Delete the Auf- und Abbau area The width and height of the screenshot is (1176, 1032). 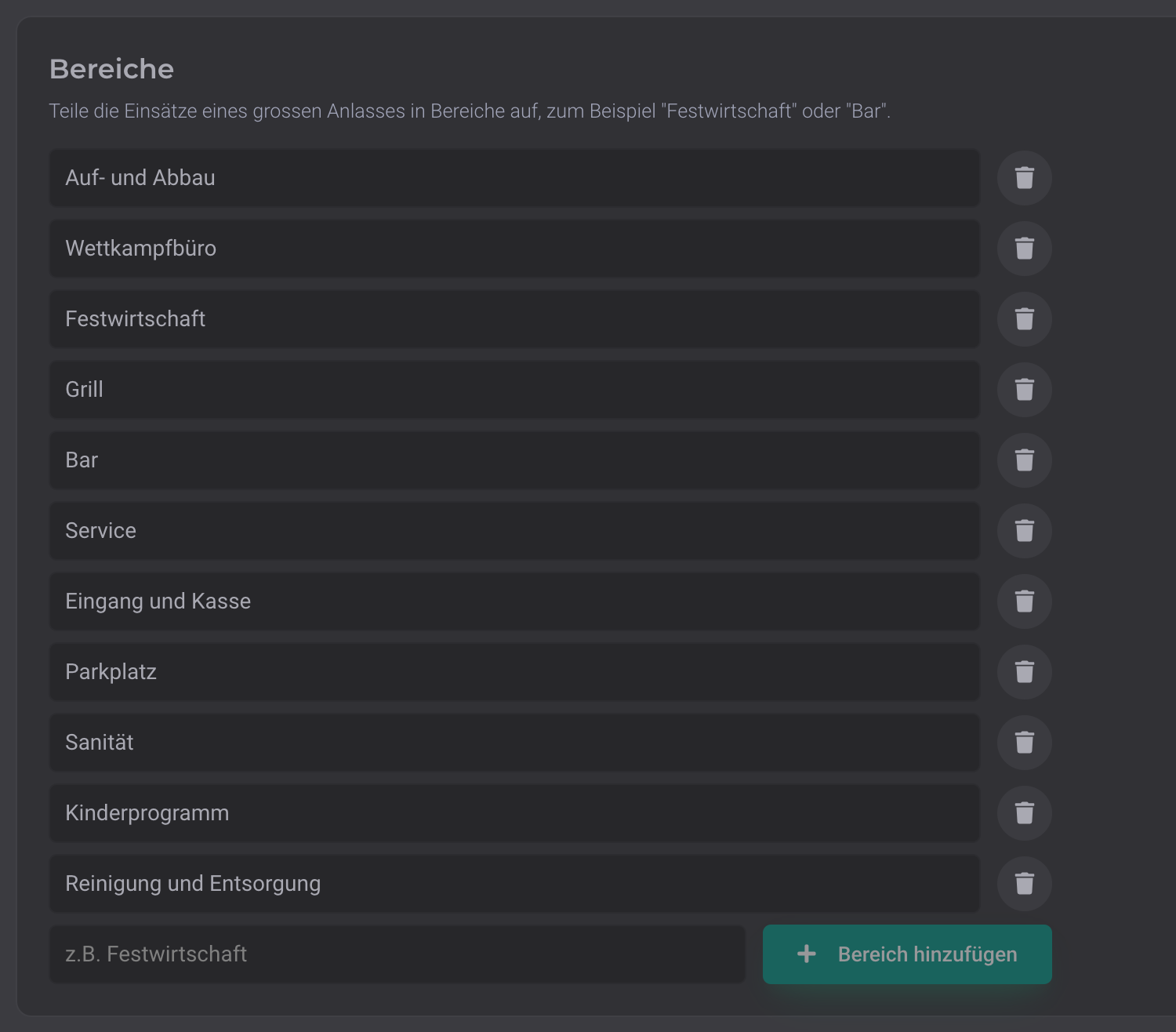tap(1024, 178)
